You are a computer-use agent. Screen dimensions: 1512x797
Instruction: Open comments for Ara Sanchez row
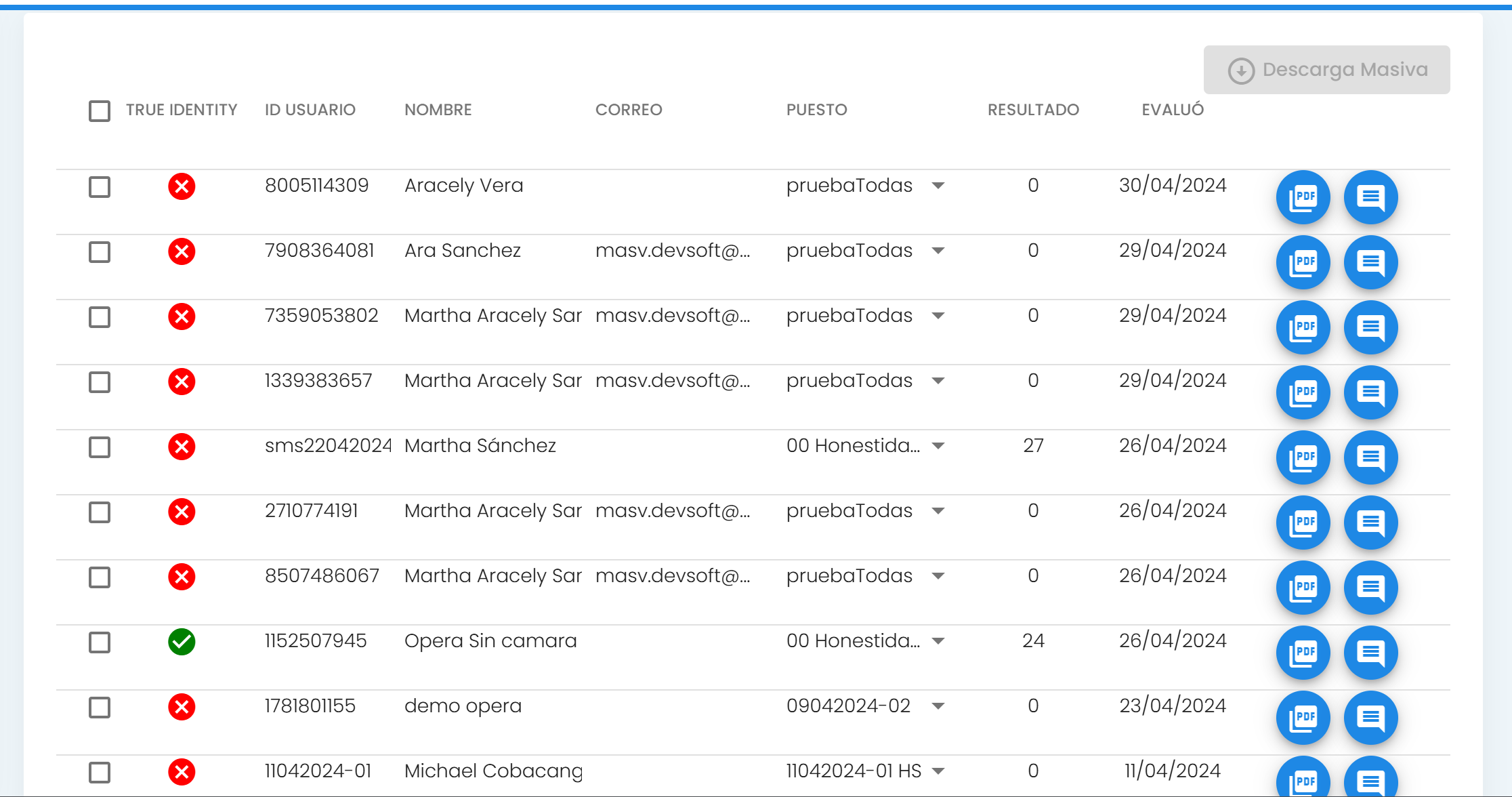1370,262
